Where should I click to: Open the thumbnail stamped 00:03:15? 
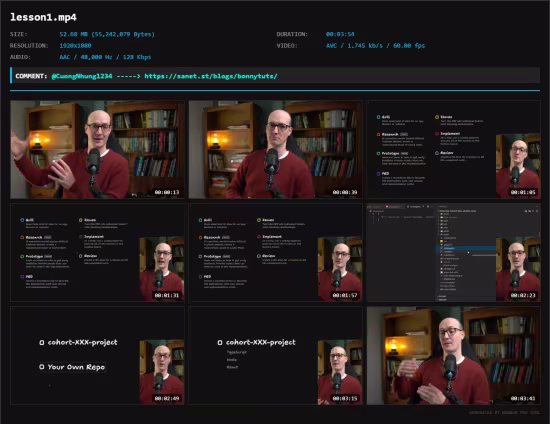click(x=275, y=356)
